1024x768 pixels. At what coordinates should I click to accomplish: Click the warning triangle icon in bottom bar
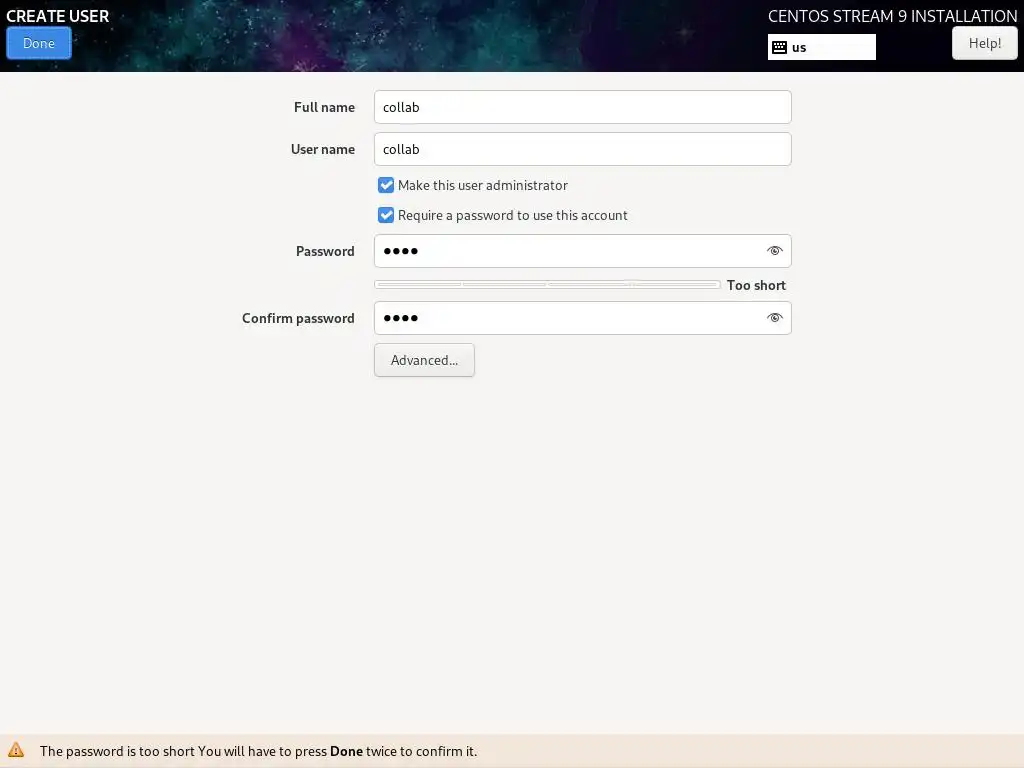pyautogui.click(x=16, y=750)
